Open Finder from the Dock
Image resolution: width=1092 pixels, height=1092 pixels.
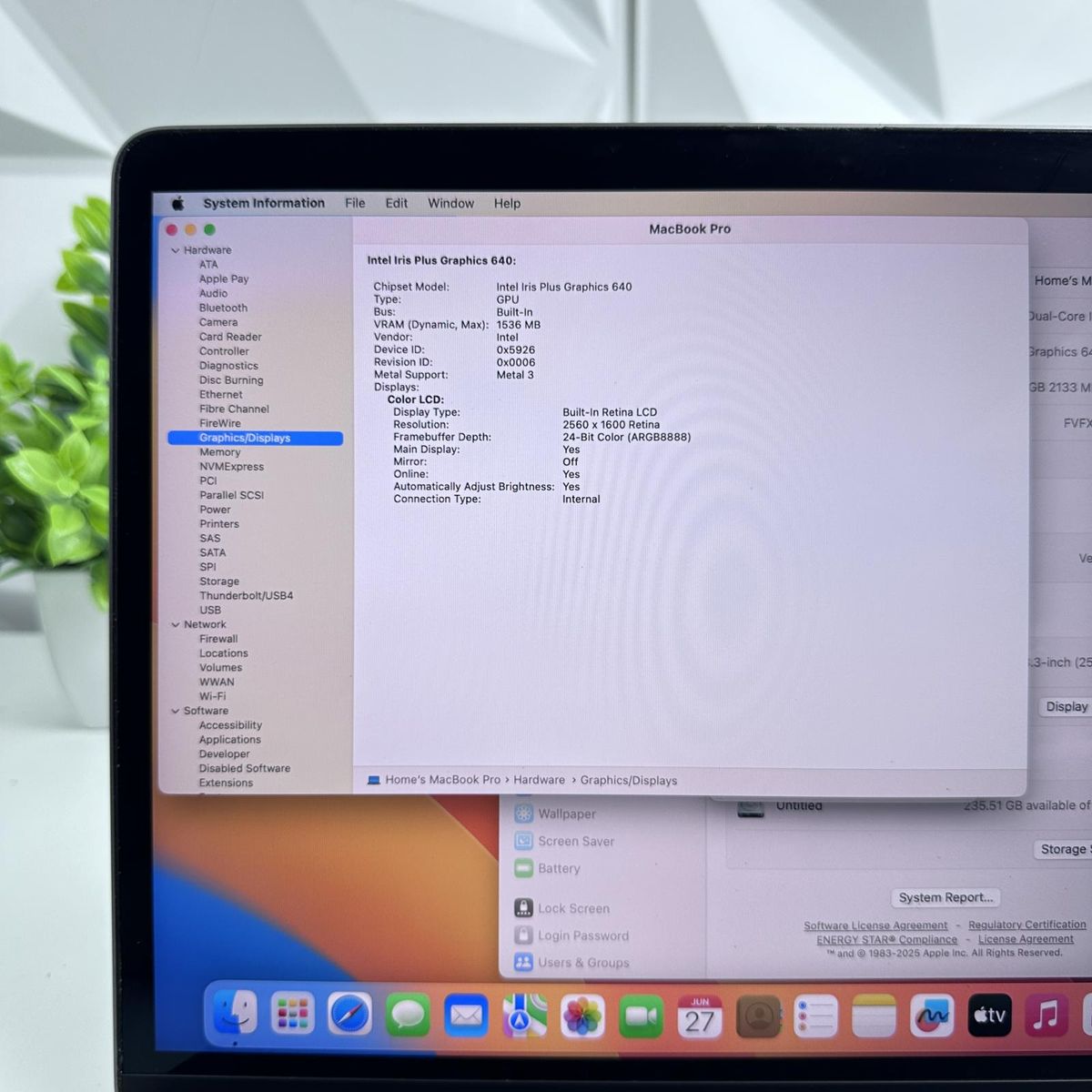(235, 1013)
